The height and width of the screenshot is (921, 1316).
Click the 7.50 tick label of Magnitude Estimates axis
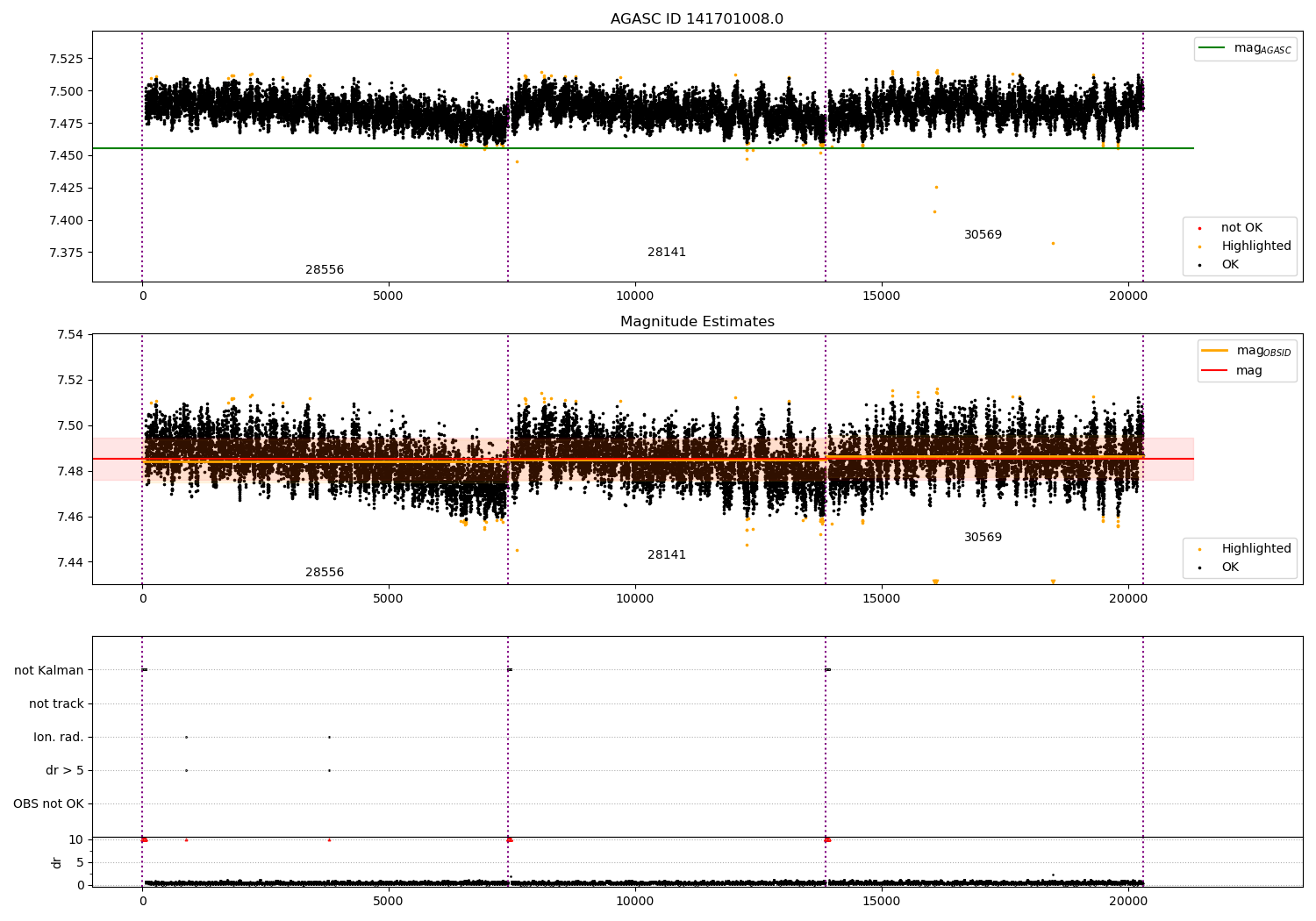pyautogui.click(x=70, y=426)
